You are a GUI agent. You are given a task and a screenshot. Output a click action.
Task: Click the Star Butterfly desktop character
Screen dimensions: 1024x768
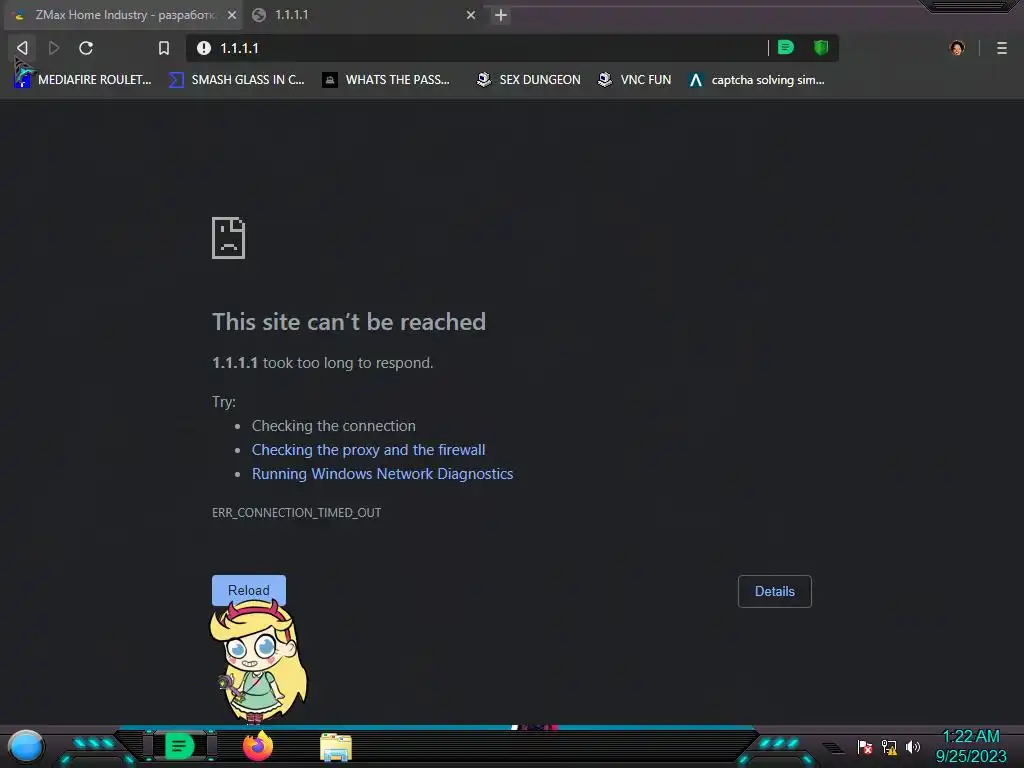(258, 661)
